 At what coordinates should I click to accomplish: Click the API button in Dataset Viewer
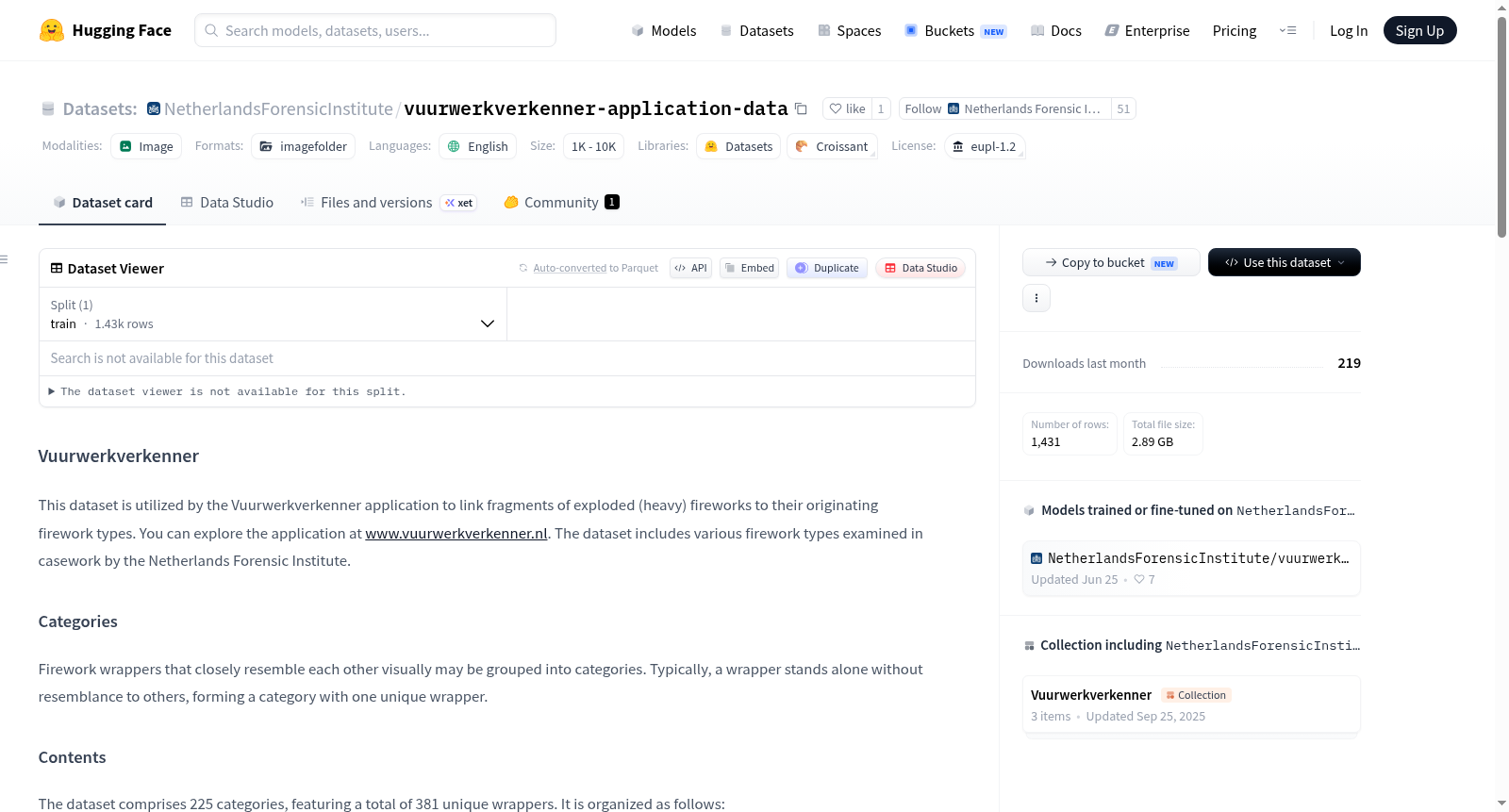(690, 268)
